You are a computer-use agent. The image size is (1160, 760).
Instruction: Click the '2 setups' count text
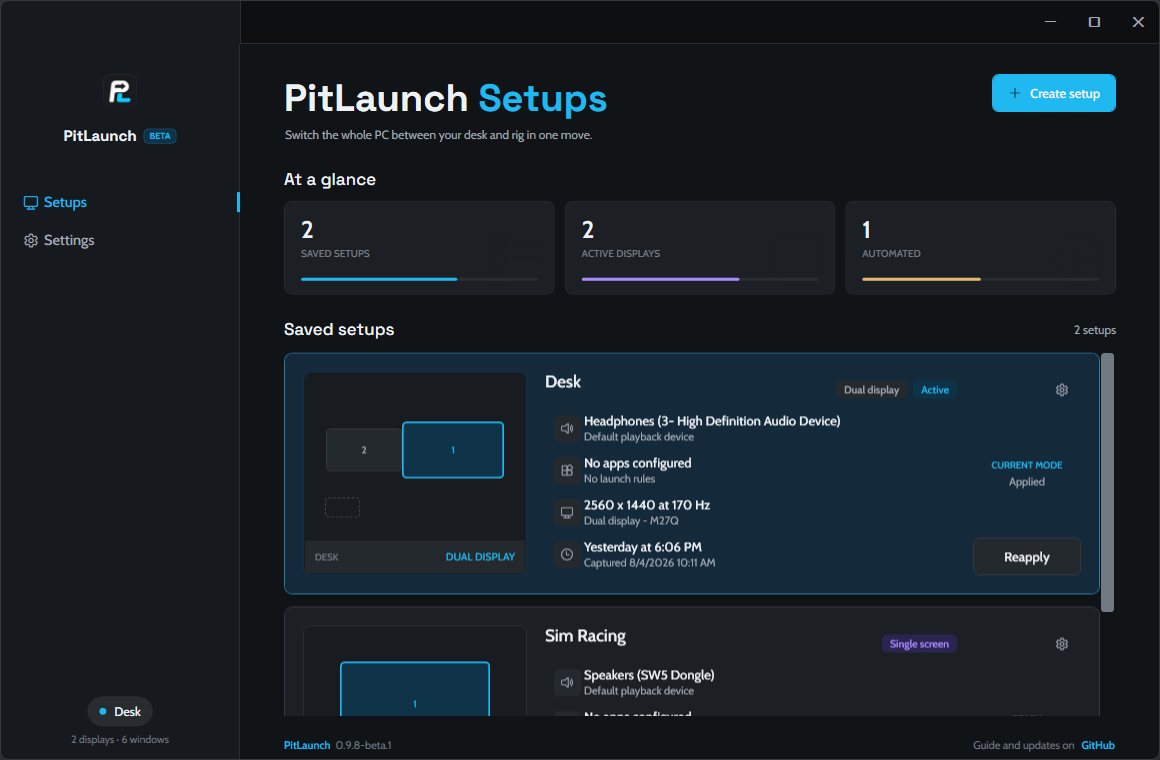pos(1095,330)
